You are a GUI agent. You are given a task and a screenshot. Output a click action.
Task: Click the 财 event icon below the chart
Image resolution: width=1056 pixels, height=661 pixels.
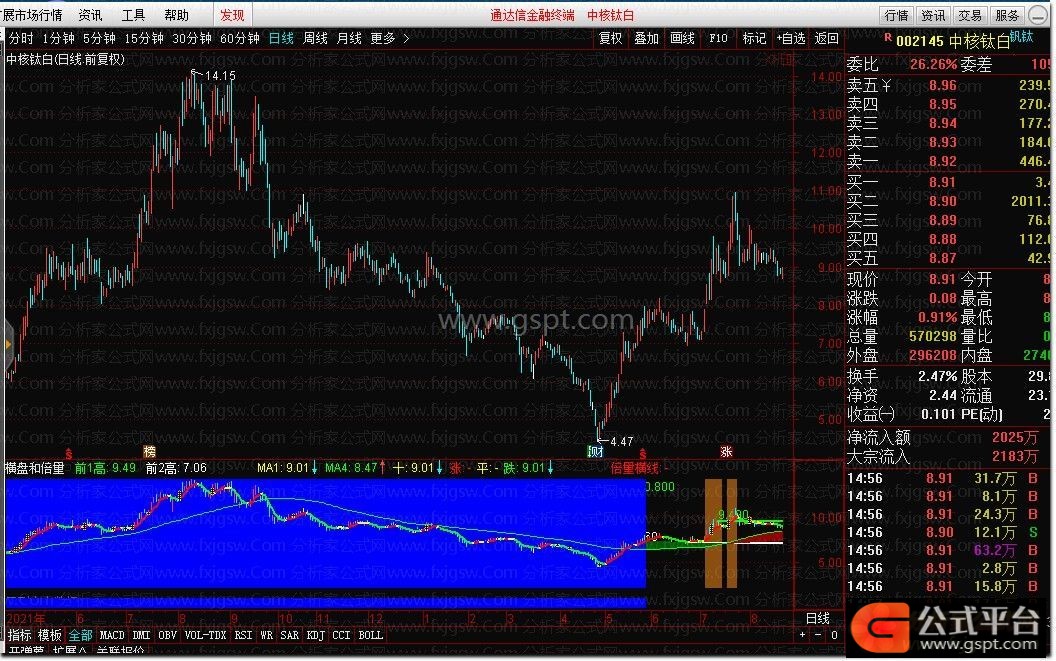[596, 451]
